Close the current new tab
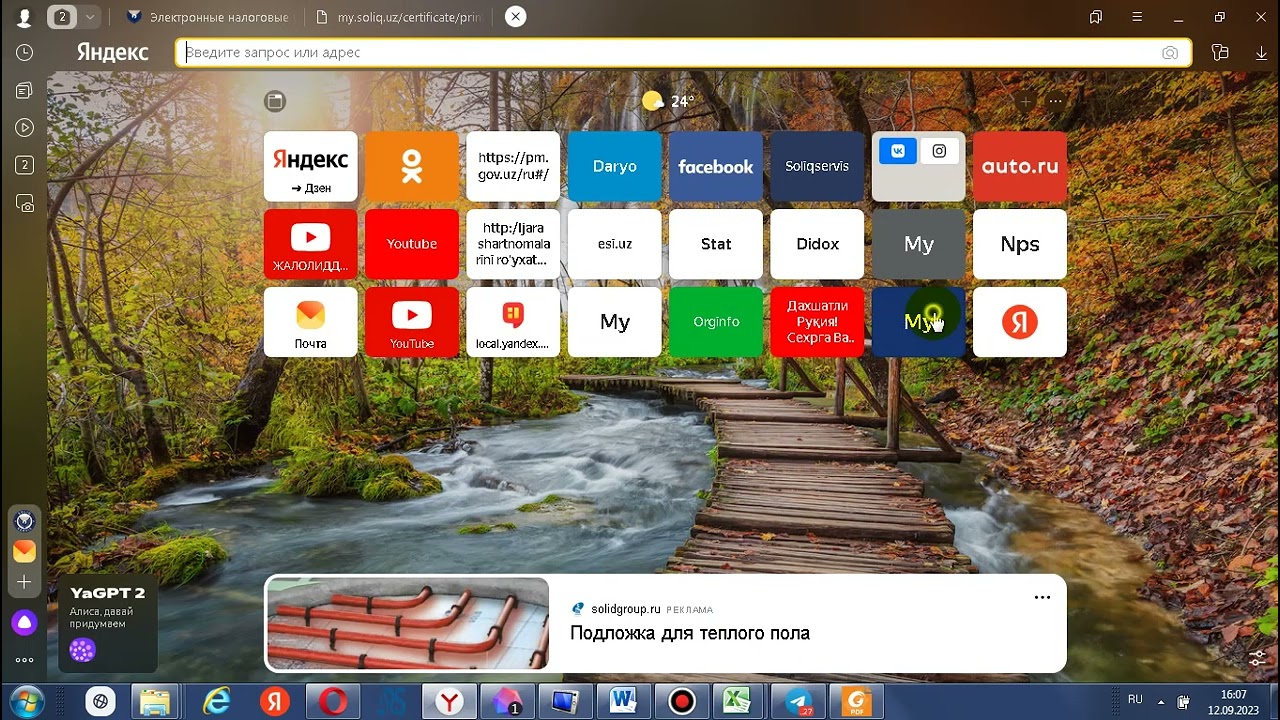 click(514, 17)
